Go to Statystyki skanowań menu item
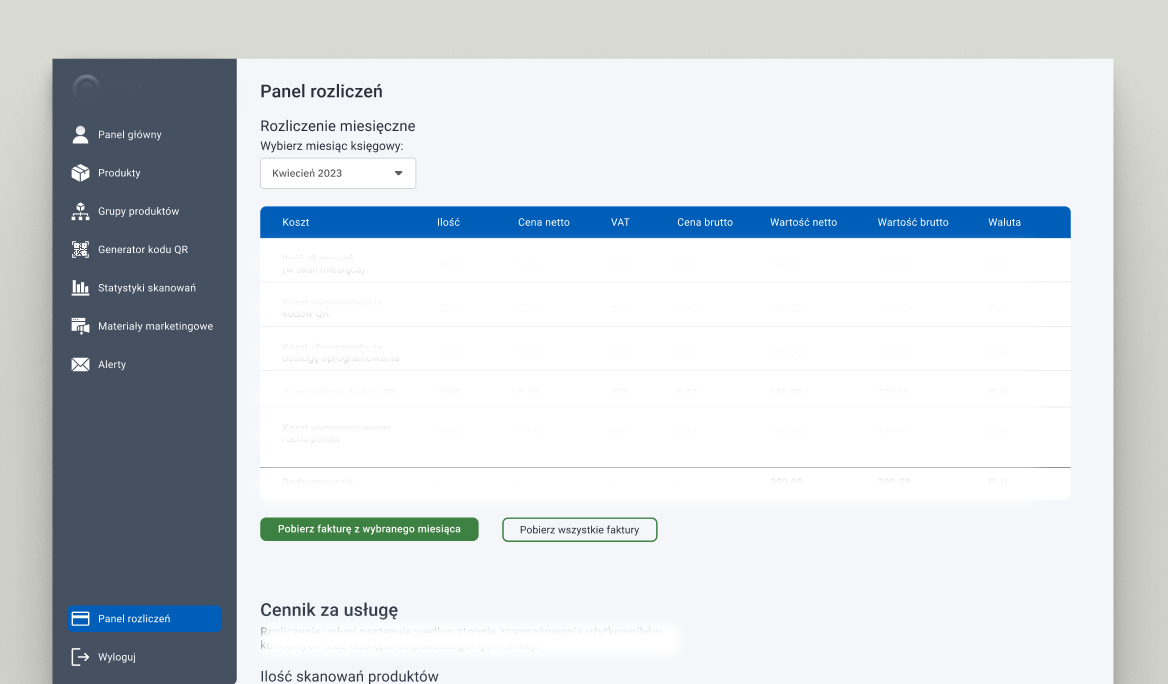Image resolution: width=1168 pixels, height=684 pixels. (x=147, y=288)
